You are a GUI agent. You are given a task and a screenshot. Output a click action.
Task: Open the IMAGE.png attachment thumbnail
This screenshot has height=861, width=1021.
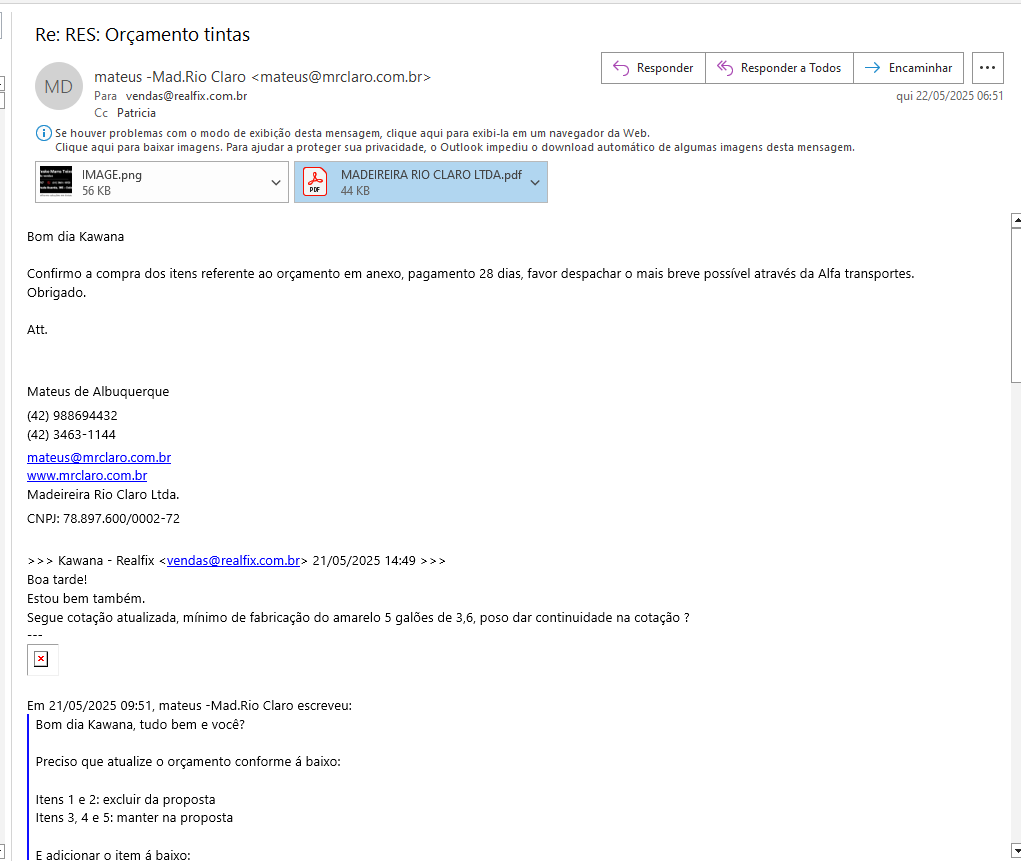(x=57, y=182)
